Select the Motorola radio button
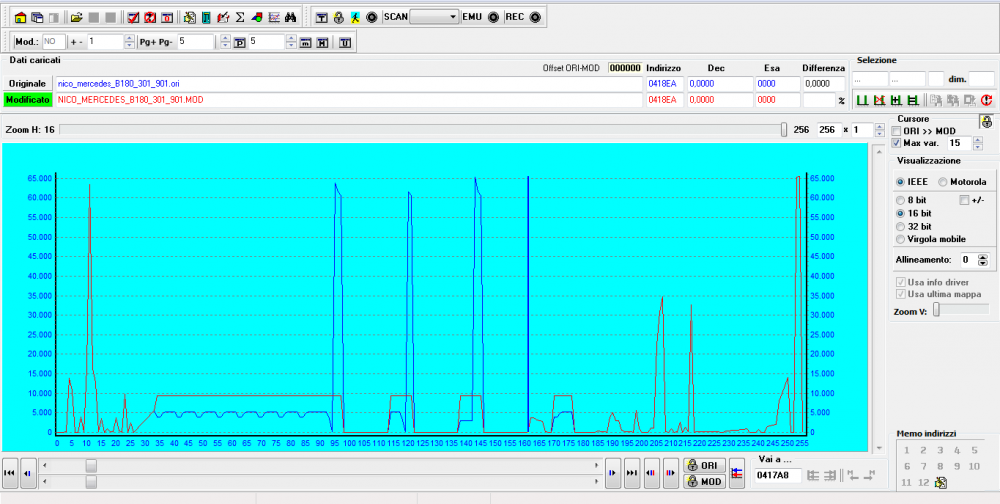 (x=942, y=182)
